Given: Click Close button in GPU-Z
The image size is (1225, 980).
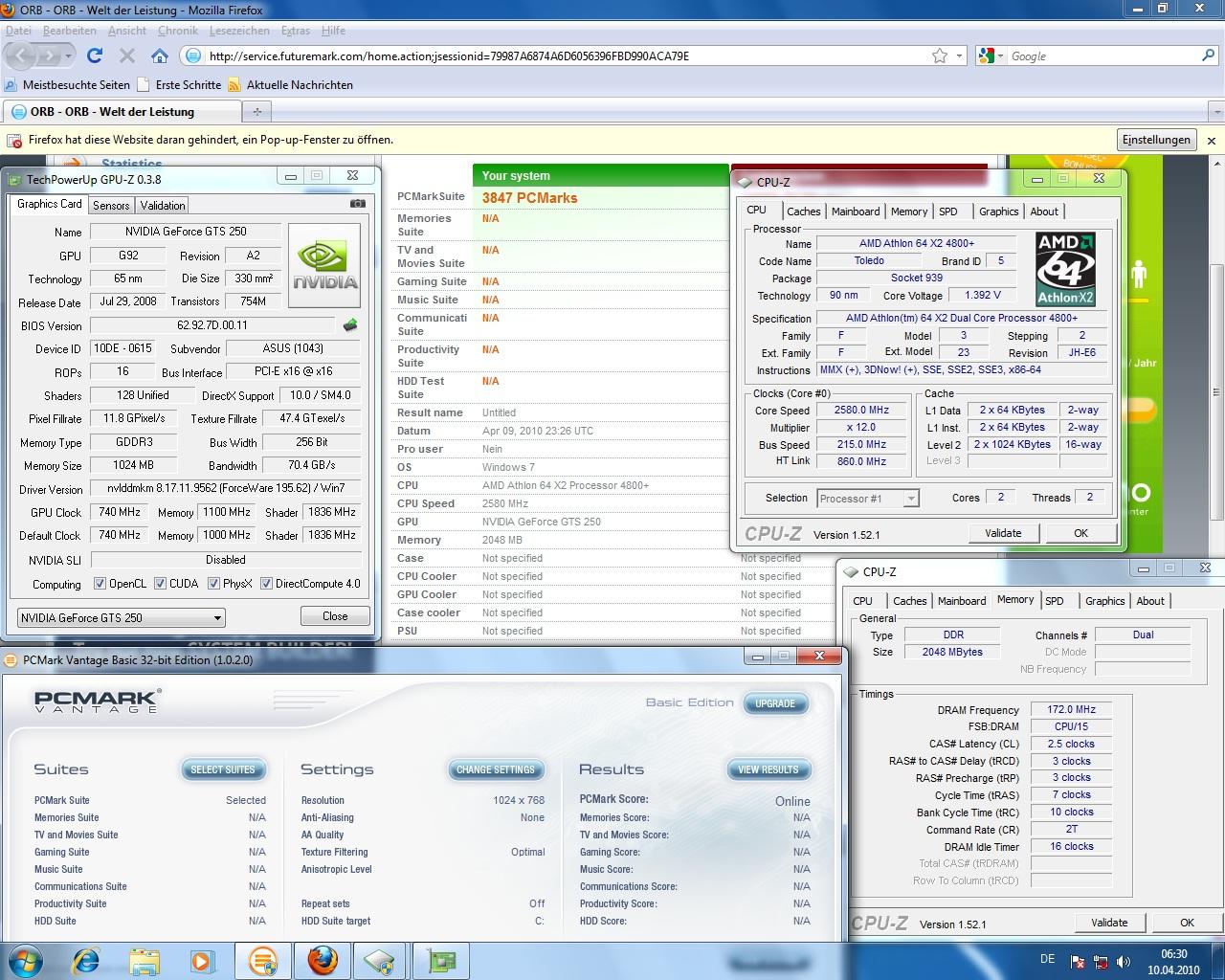Looking at the screenshot, I should point(335,616).
